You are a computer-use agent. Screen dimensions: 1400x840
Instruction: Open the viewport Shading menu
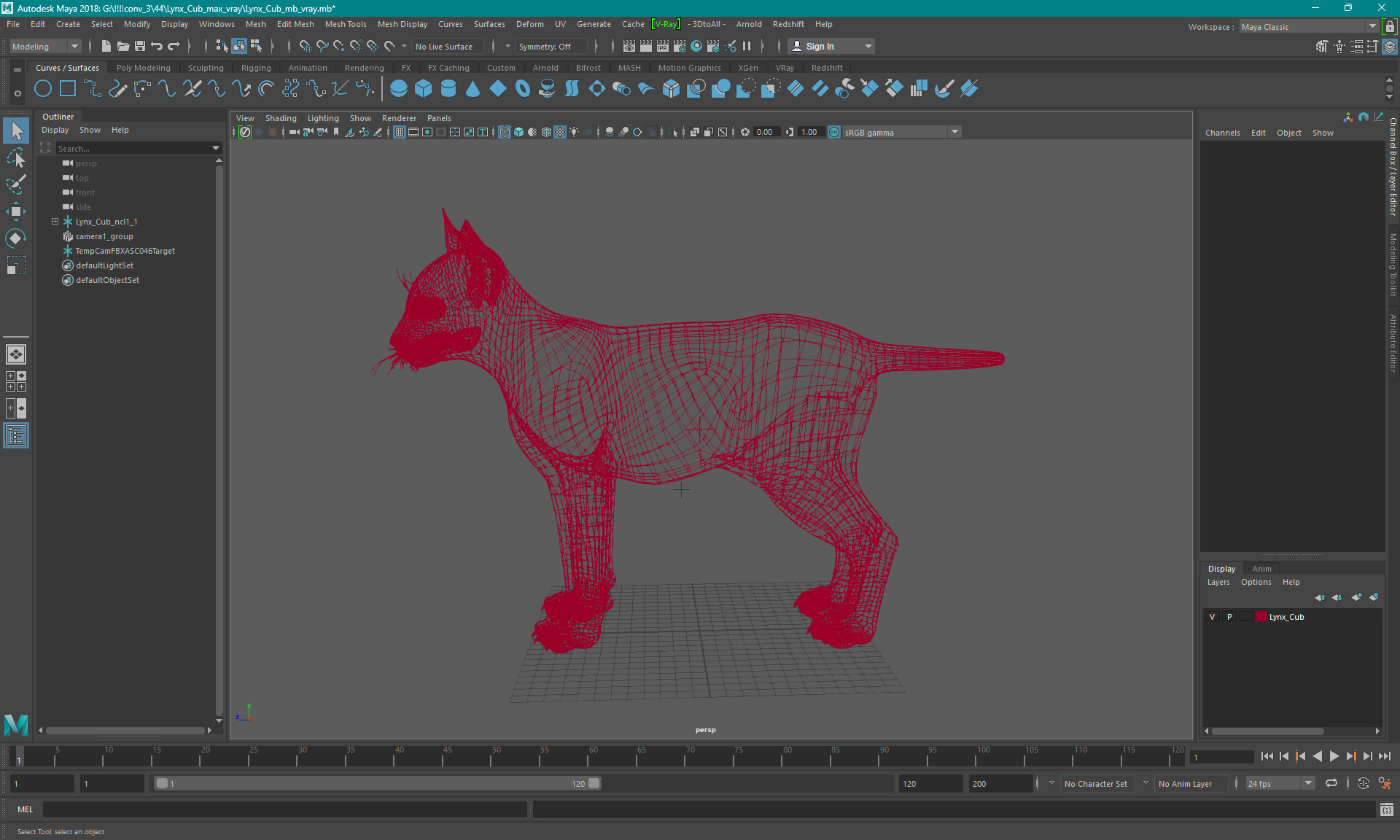[281, 118]
